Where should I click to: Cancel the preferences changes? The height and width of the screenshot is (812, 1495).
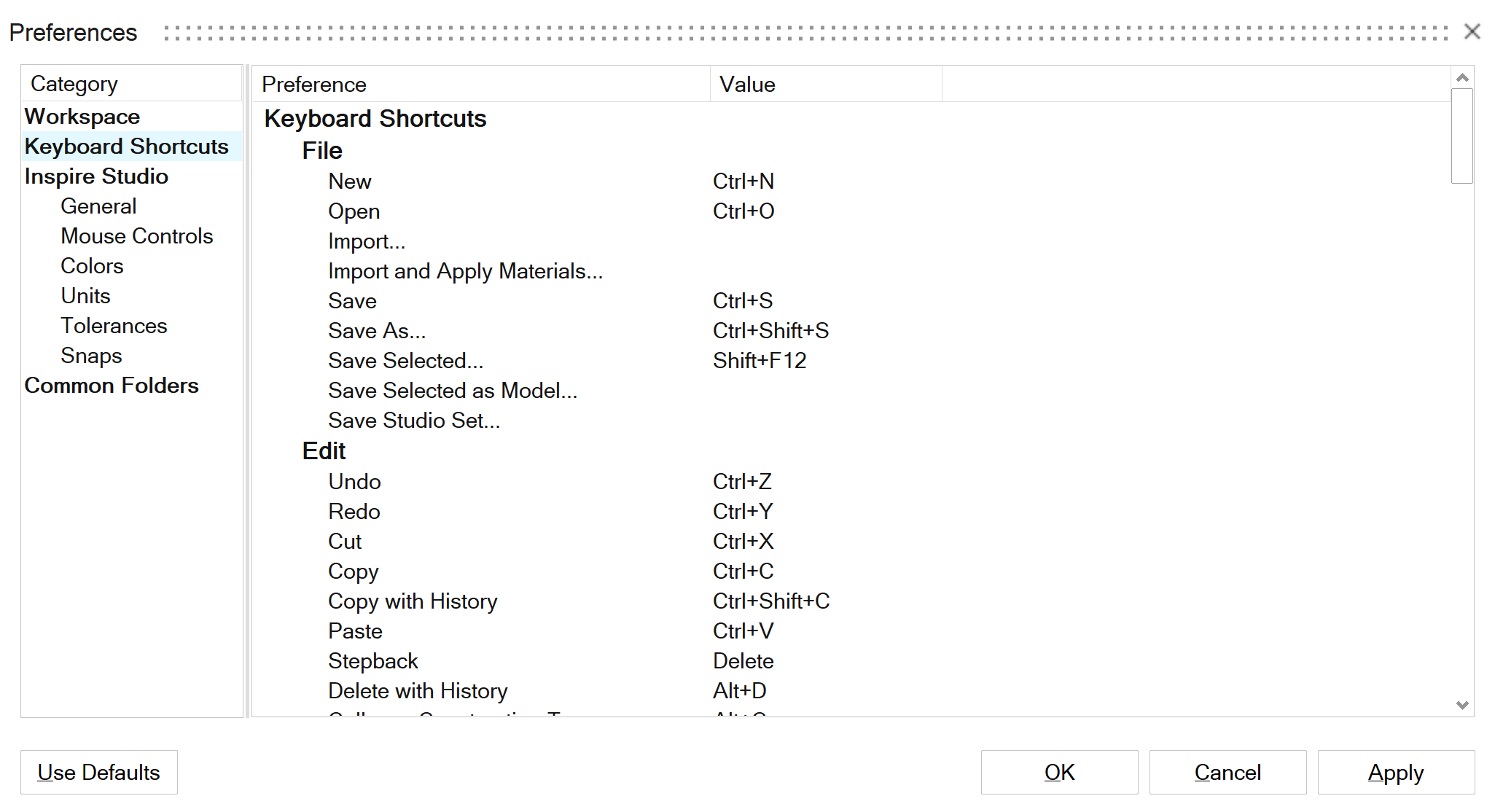click(1227, 772)
